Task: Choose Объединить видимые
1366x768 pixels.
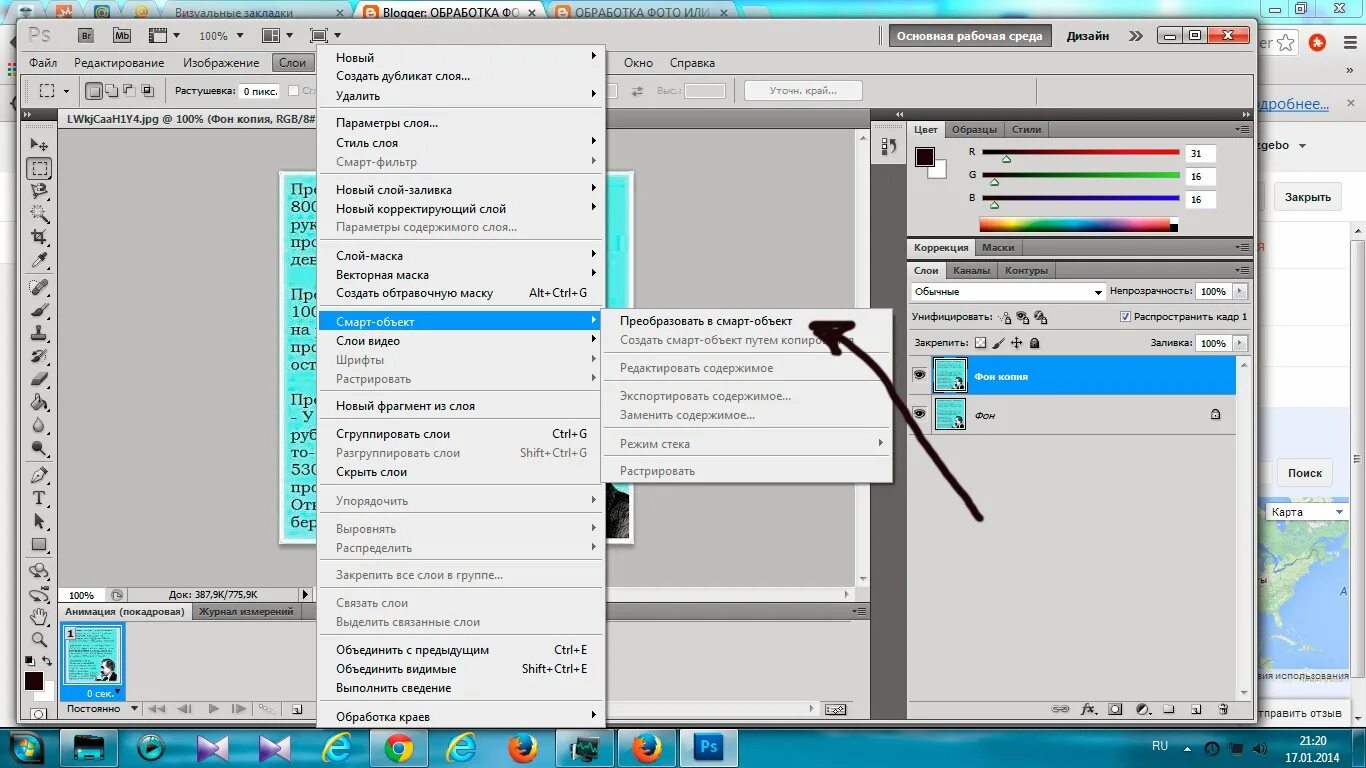Action: pyautogui.click(x=461, y=669)
